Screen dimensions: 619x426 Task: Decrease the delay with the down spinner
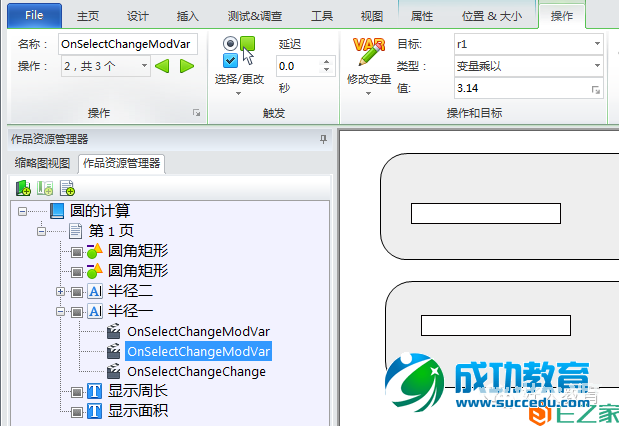pyautogui.click(x=326, y=70)
